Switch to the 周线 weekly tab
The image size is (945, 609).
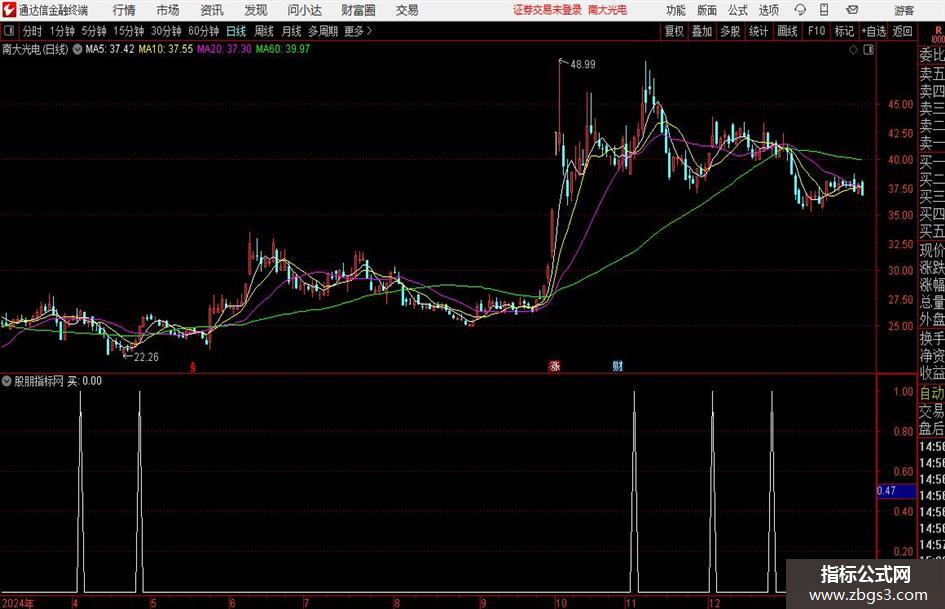[264, 31]
